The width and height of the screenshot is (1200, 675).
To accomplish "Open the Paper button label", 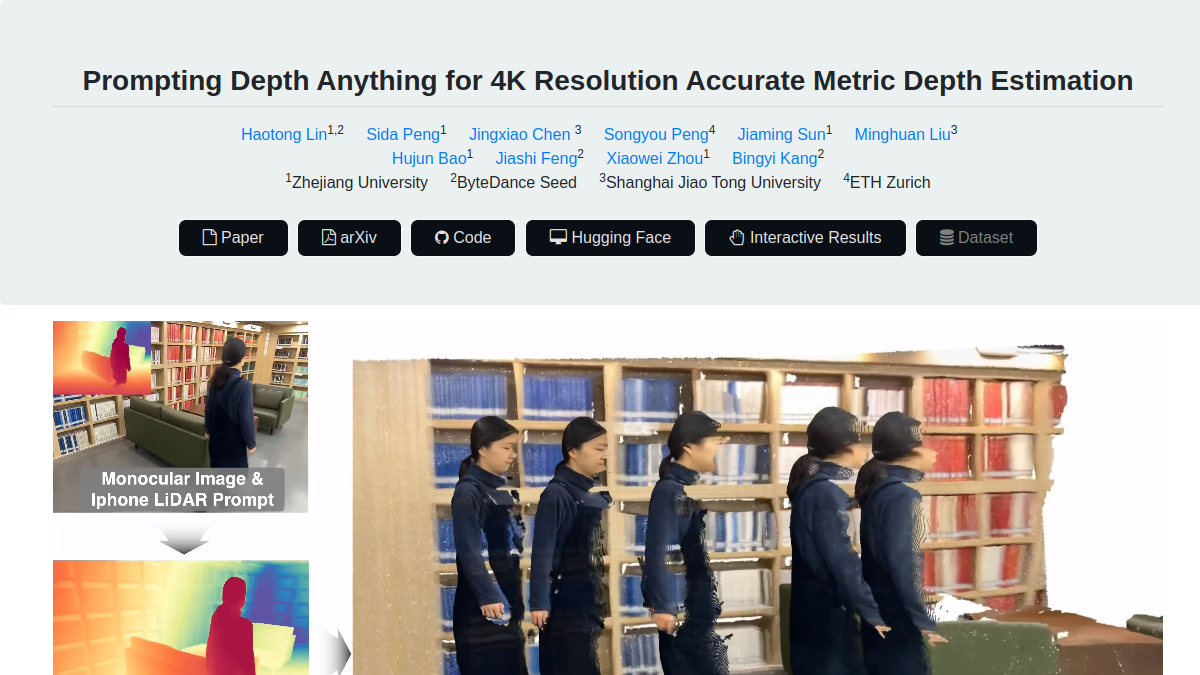I will pyautogui.click(x=242, y=238).
